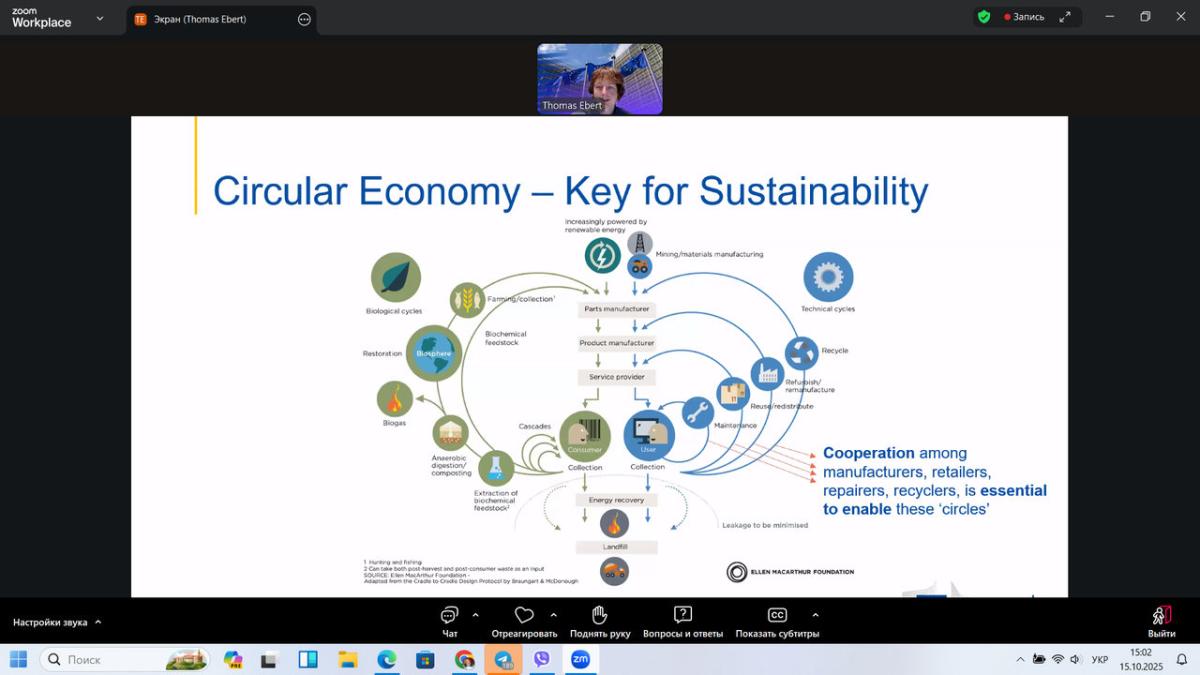Expand the audio settings caret
The height and width of the screenshot is (675, 1200).
[98, 622]
